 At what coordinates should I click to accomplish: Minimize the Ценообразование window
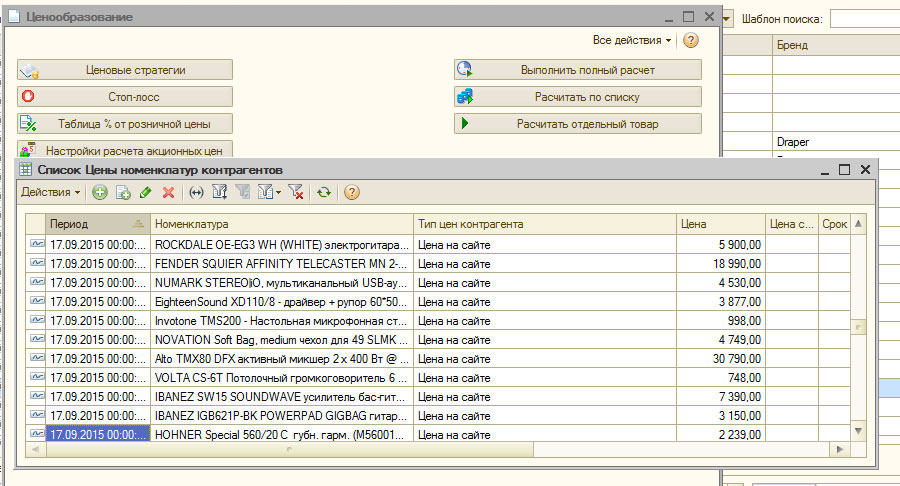pos(669,18)
